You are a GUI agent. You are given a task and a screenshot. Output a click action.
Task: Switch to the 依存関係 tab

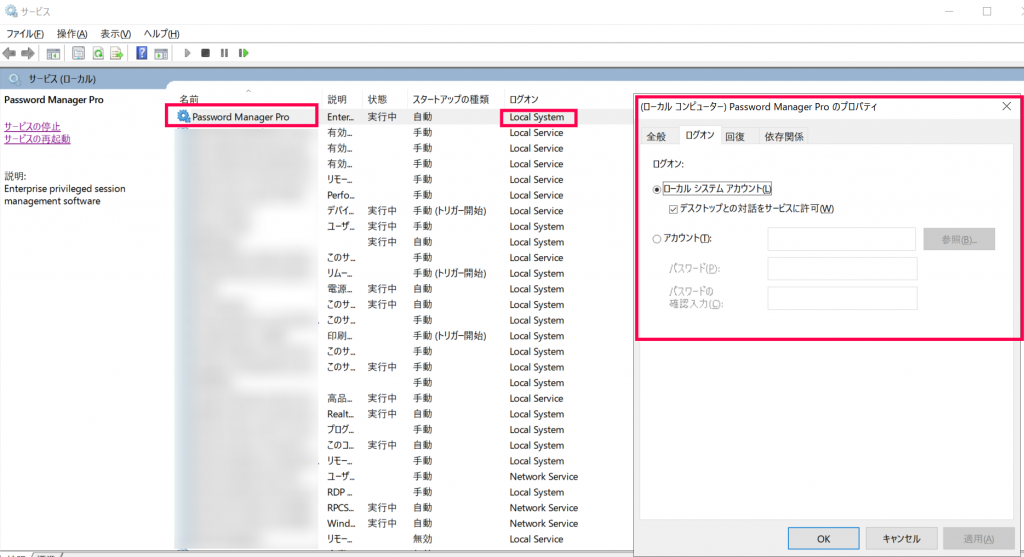coord(784,136)
